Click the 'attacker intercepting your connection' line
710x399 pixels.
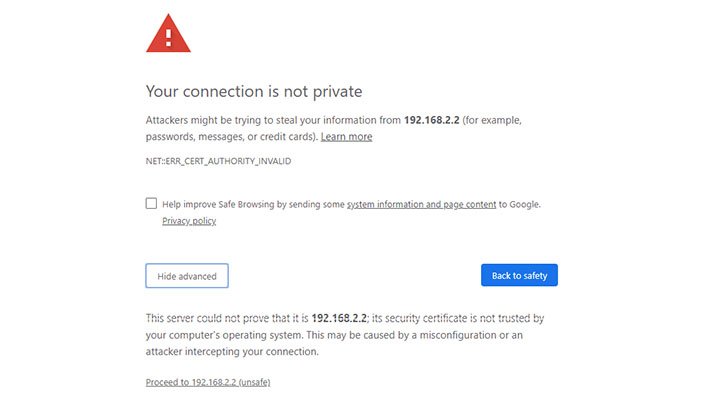232,352
